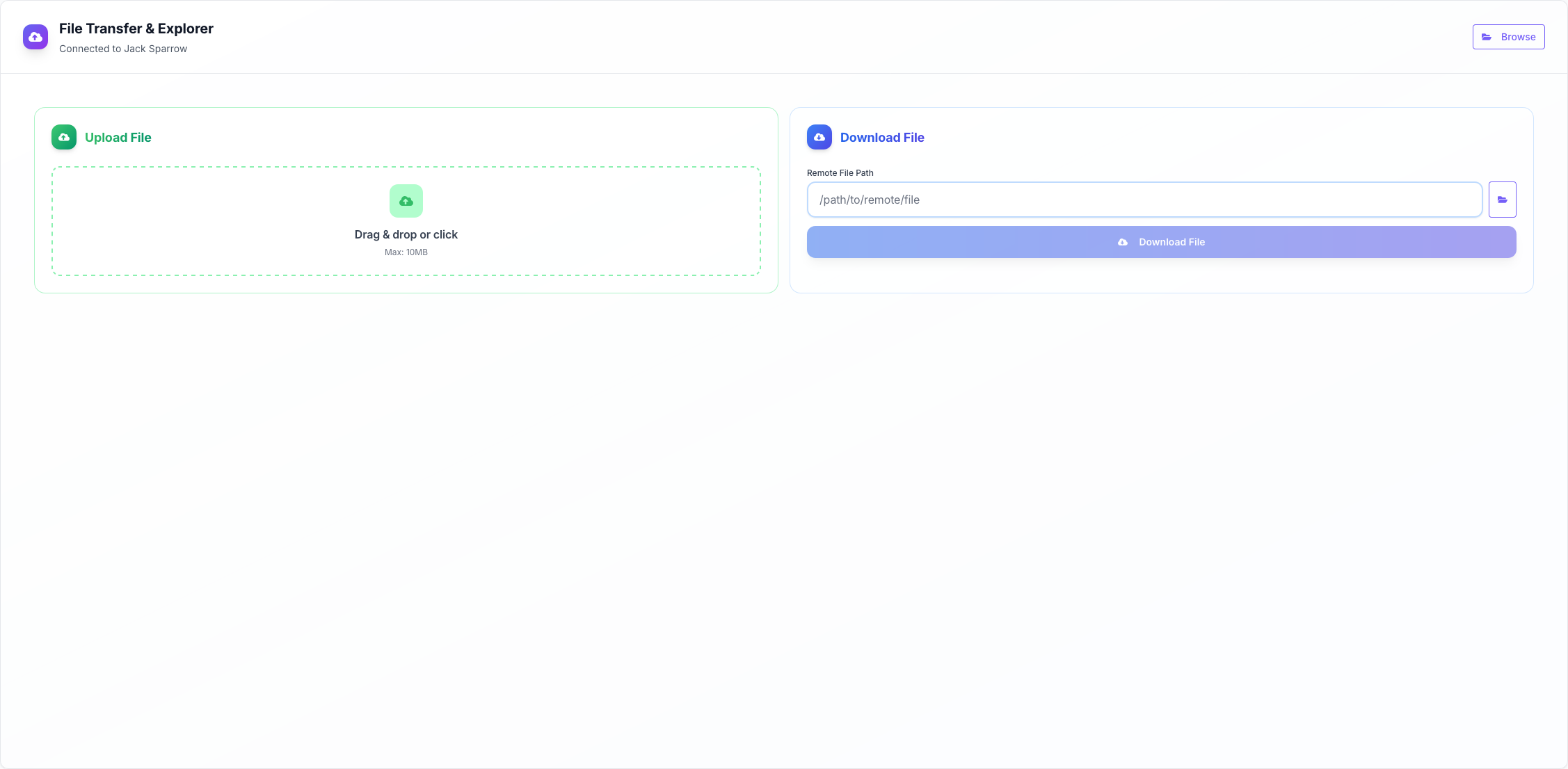Image resolution: width=1568 pixels, height=769 pixels.
Task: Open the Browse file explorer button
Action: (x=1508, y=37)
